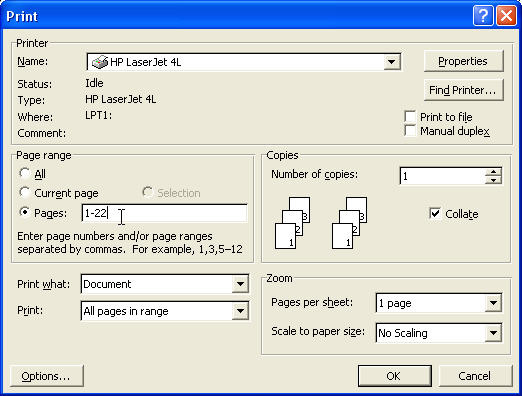Increase number of copies with up arrow
The height and width of the screenshot is (396, 522).
493,172
